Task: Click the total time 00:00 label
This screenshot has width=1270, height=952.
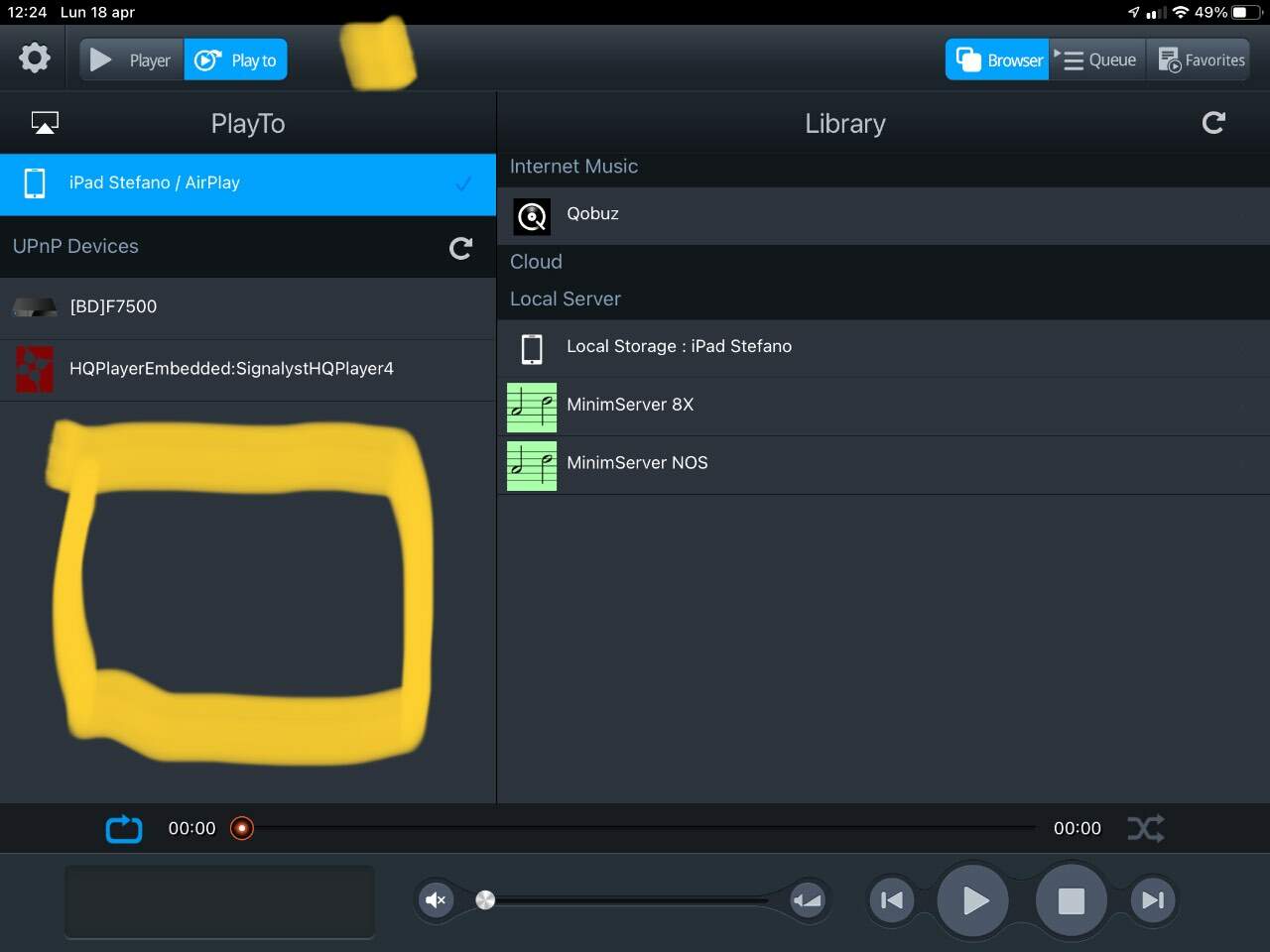Action: pyautogui.click(x=1077, y=829)
